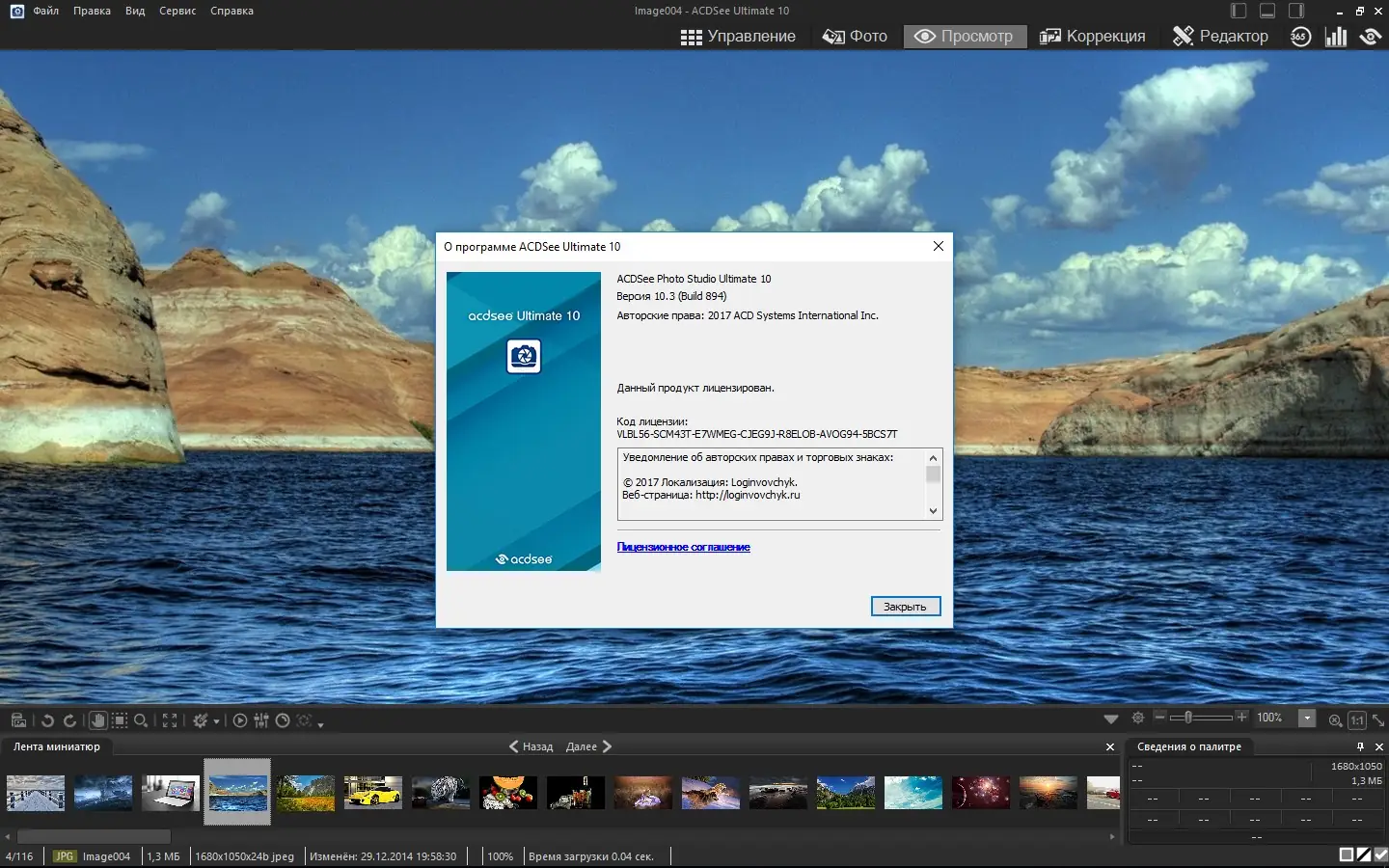
Task: Select the Hand pan tool
Action: (97, 720)
